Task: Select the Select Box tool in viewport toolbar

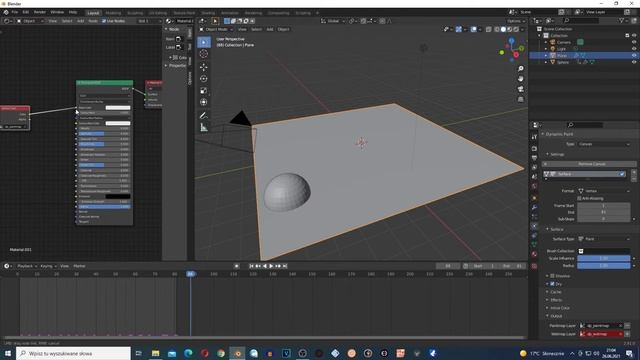Action: [x=204, y=42]
